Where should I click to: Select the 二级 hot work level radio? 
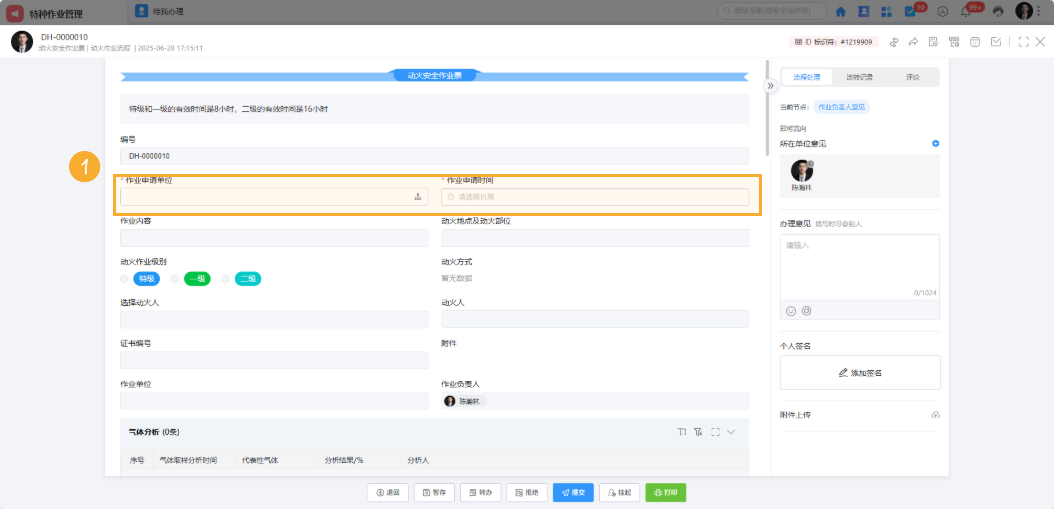point(225,278)
